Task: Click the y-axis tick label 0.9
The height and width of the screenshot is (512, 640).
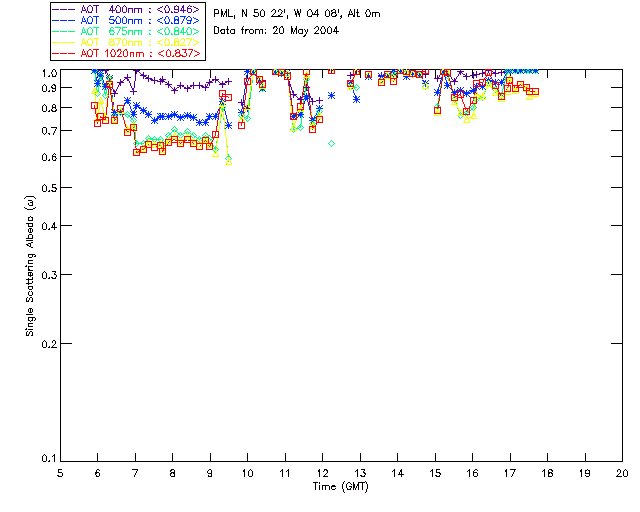Action: coord(49,88)
